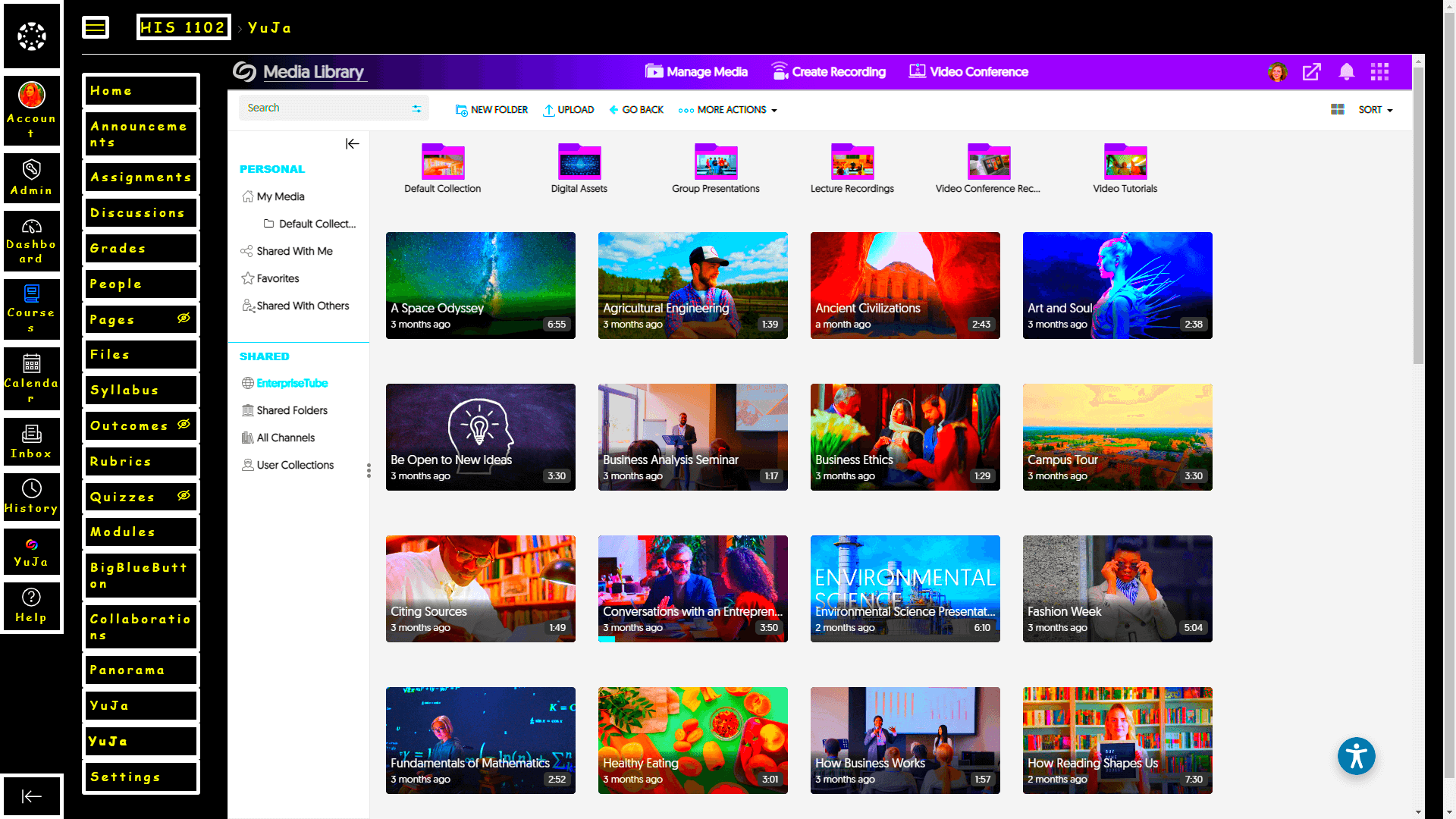Viewport: 1456px width, 819px height.
Task: Open the notifications bell
Action: (x=1346, y=72)
